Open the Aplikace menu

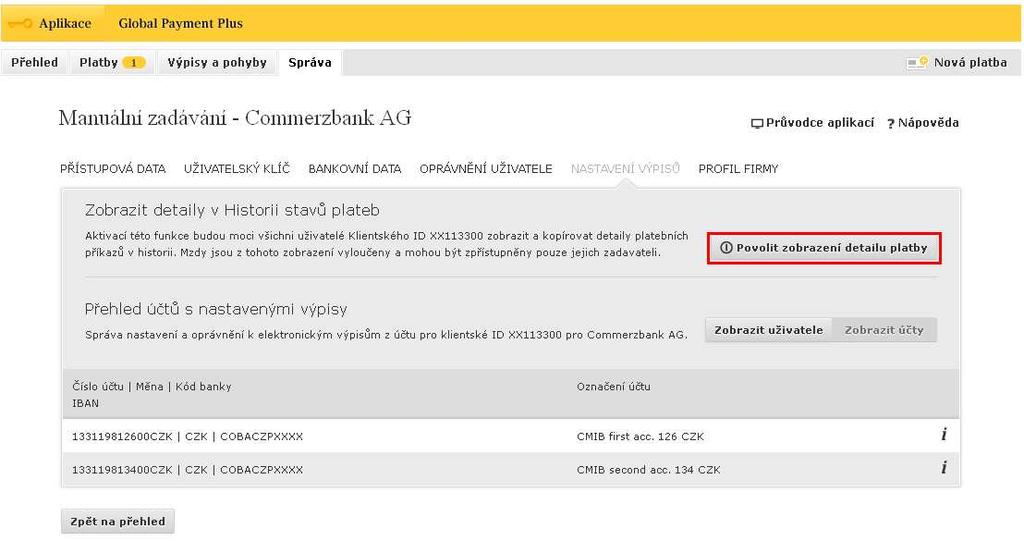(x=65, y=24)
